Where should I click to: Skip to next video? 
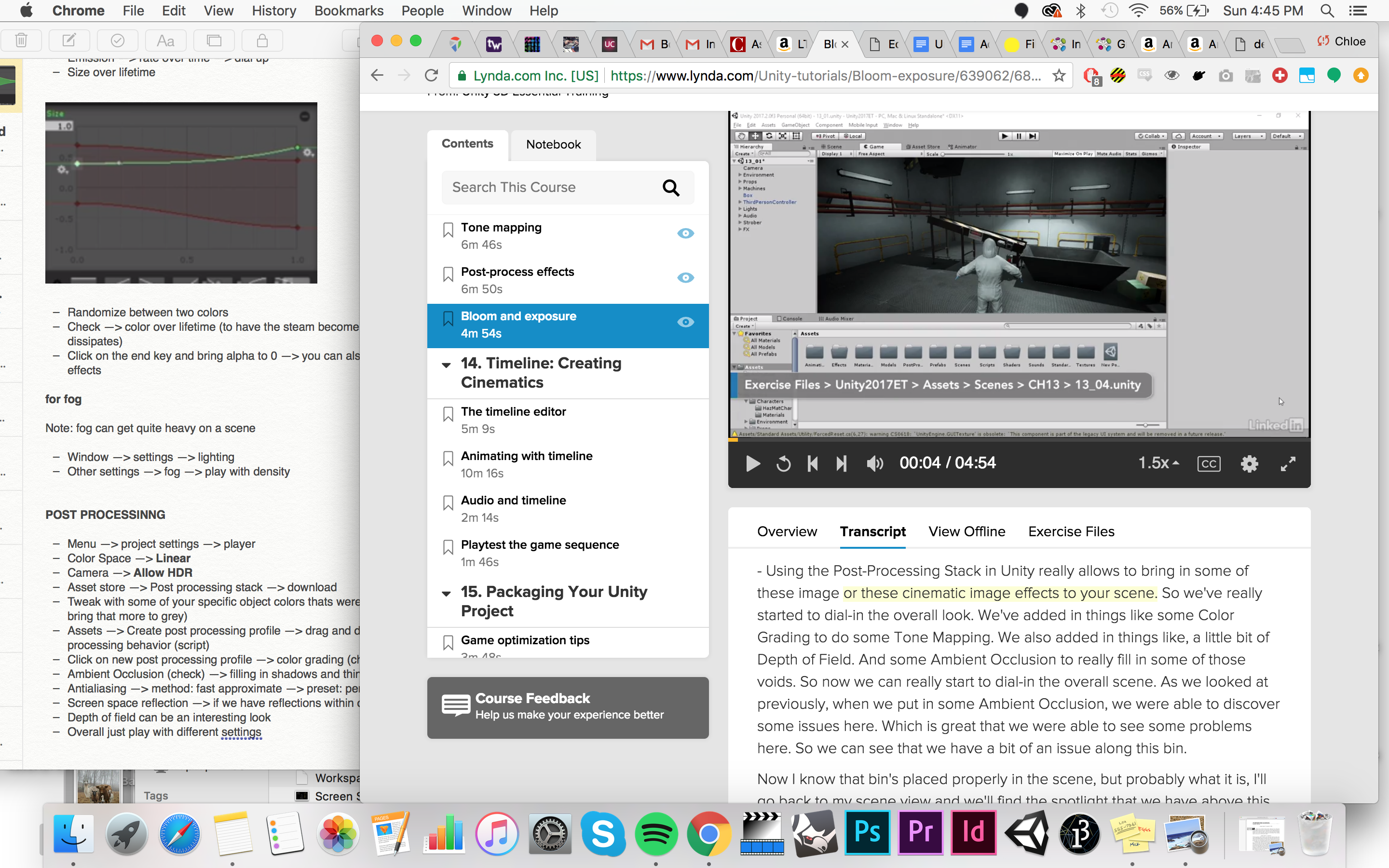[842, 463]
